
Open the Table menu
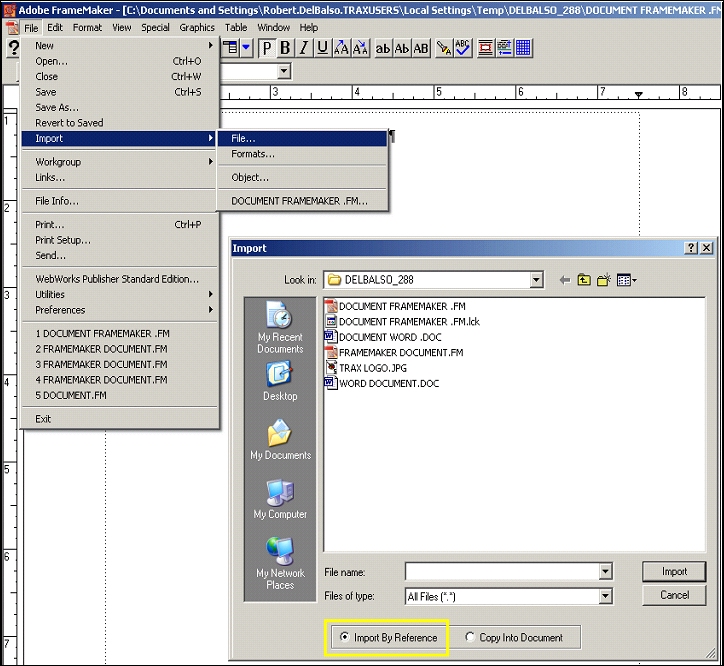(x=235, y=28)
